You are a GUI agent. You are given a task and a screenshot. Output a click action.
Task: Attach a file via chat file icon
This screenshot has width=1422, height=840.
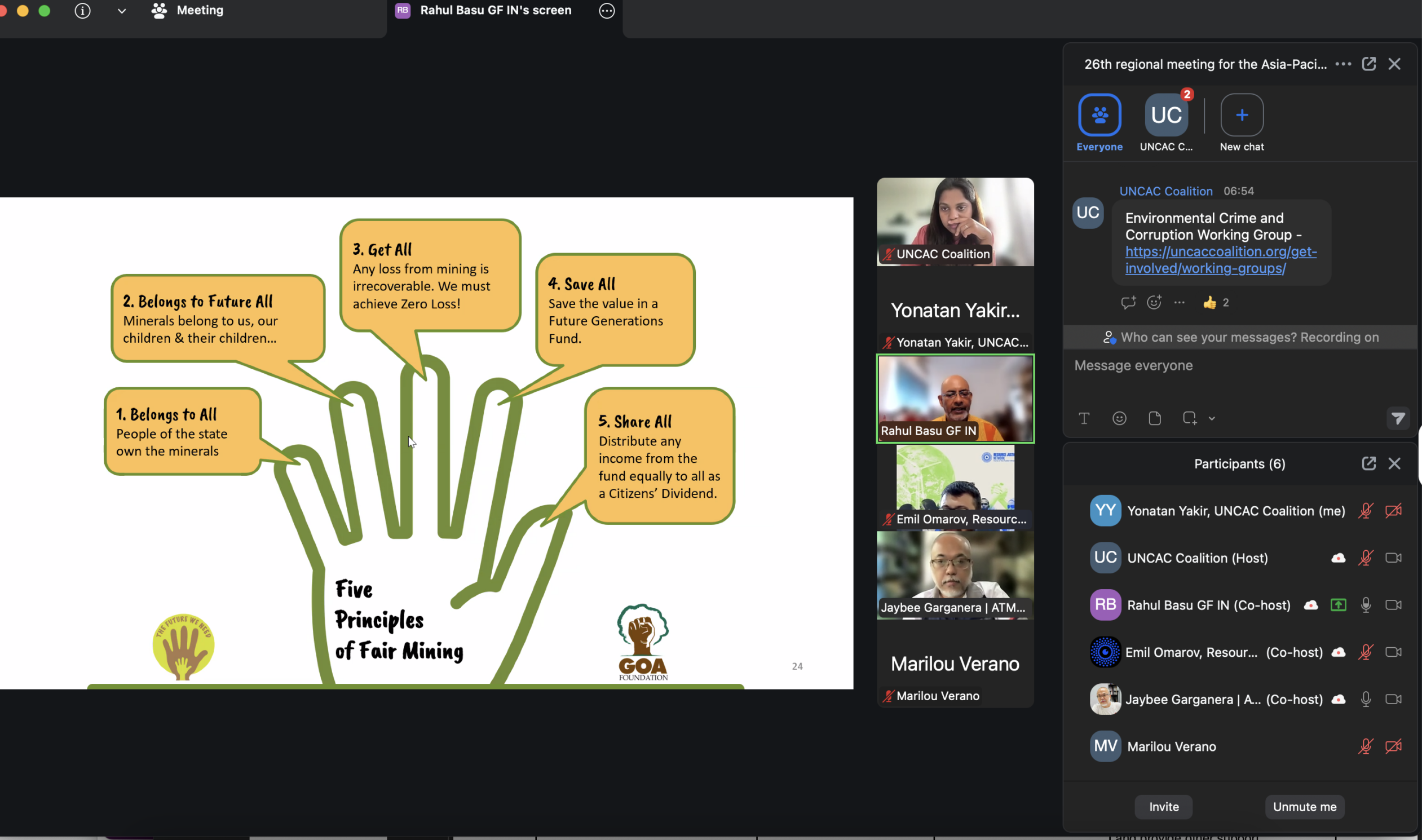pos(1155,418)
